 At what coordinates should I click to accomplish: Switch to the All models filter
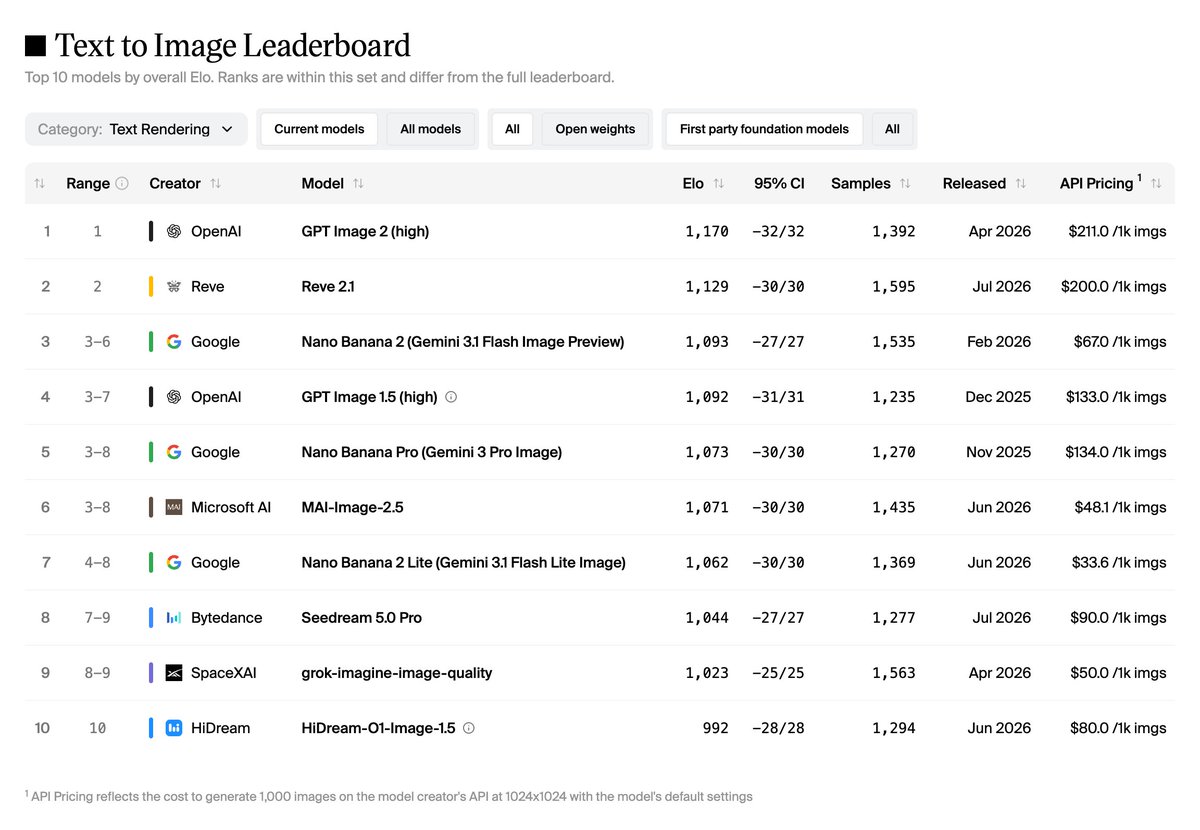tap(431, 129)
